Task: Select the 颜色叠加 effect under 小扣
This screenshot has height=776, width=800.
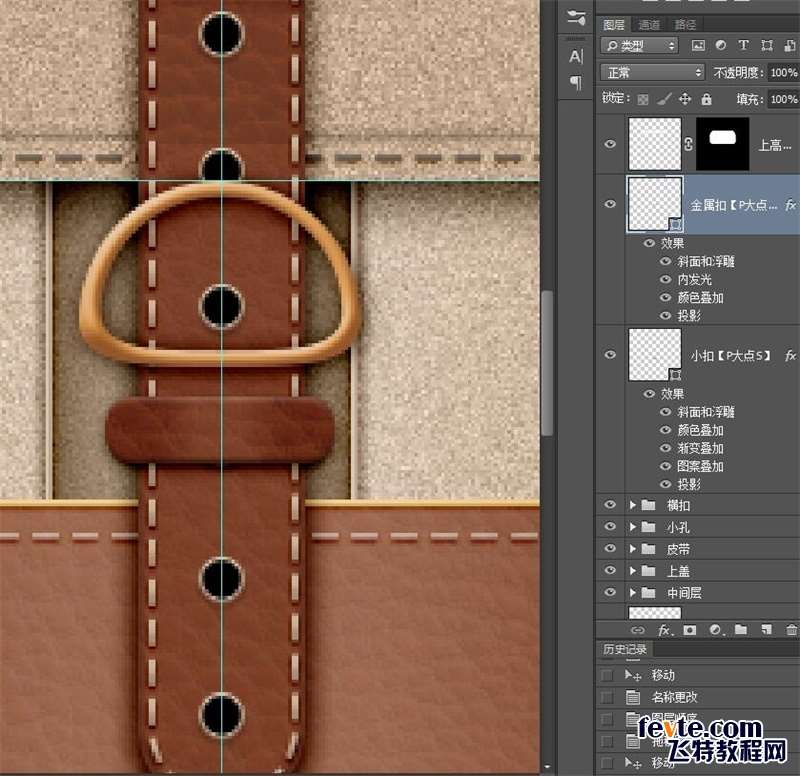Action: click(700, 430)
